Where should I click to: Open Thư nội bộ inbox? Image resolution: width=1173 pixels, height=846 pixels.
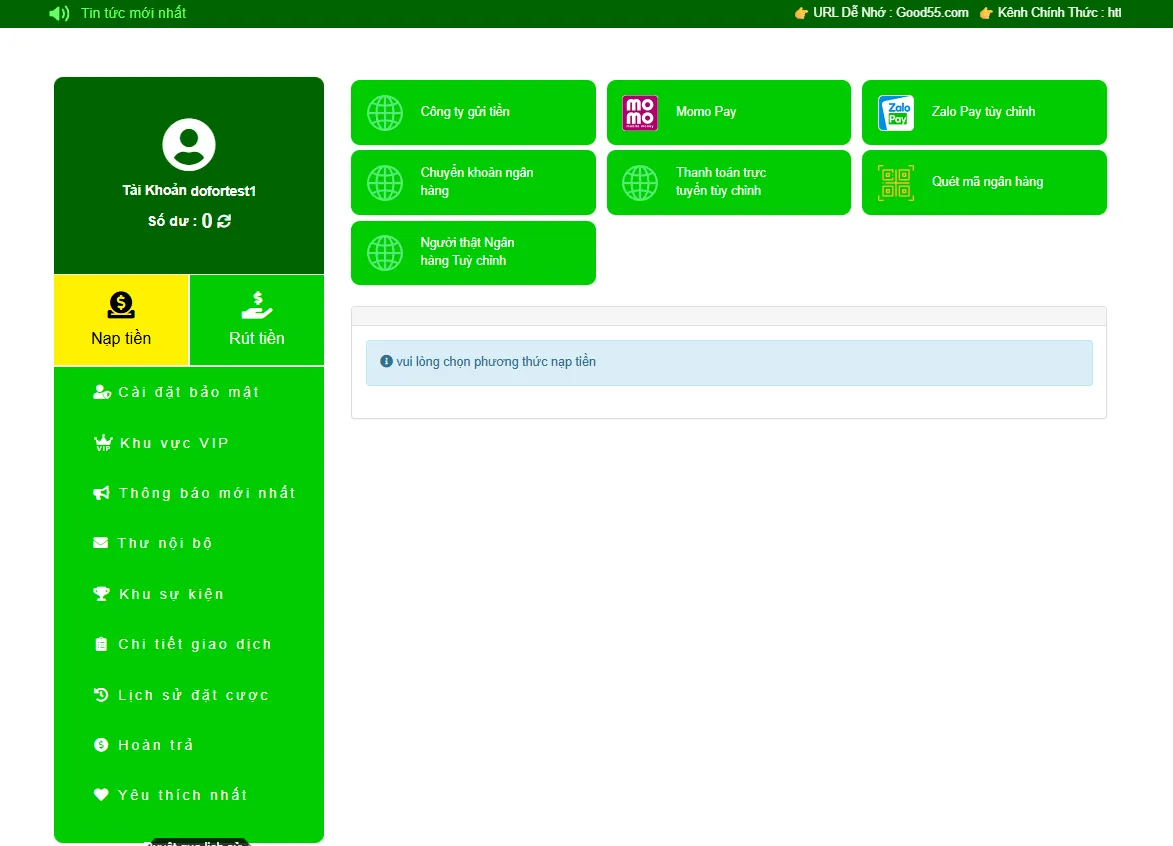[x=164, y=543]
